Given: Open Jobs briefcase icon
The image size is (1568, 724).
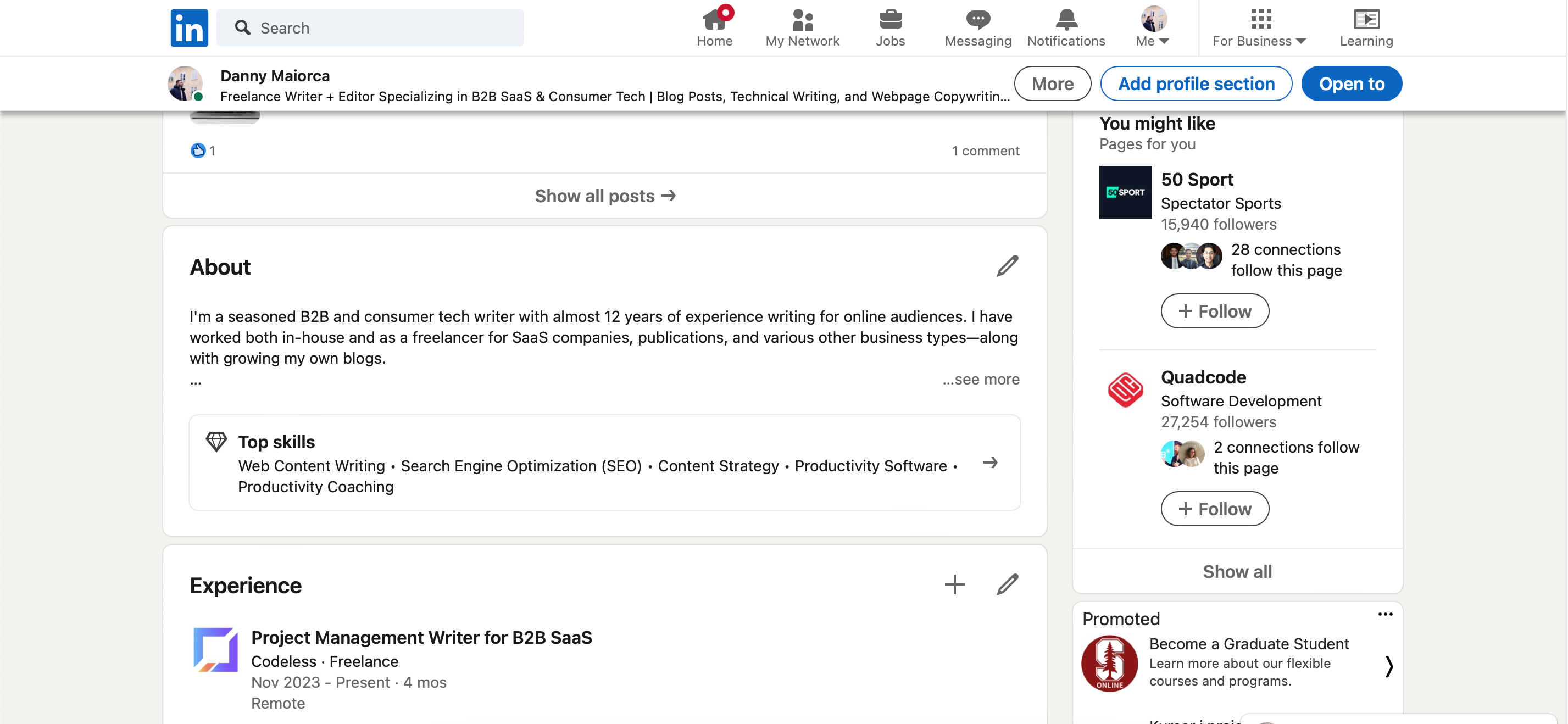Looking at the screenshot, I should pyautogui.click(x=890, y=20).
